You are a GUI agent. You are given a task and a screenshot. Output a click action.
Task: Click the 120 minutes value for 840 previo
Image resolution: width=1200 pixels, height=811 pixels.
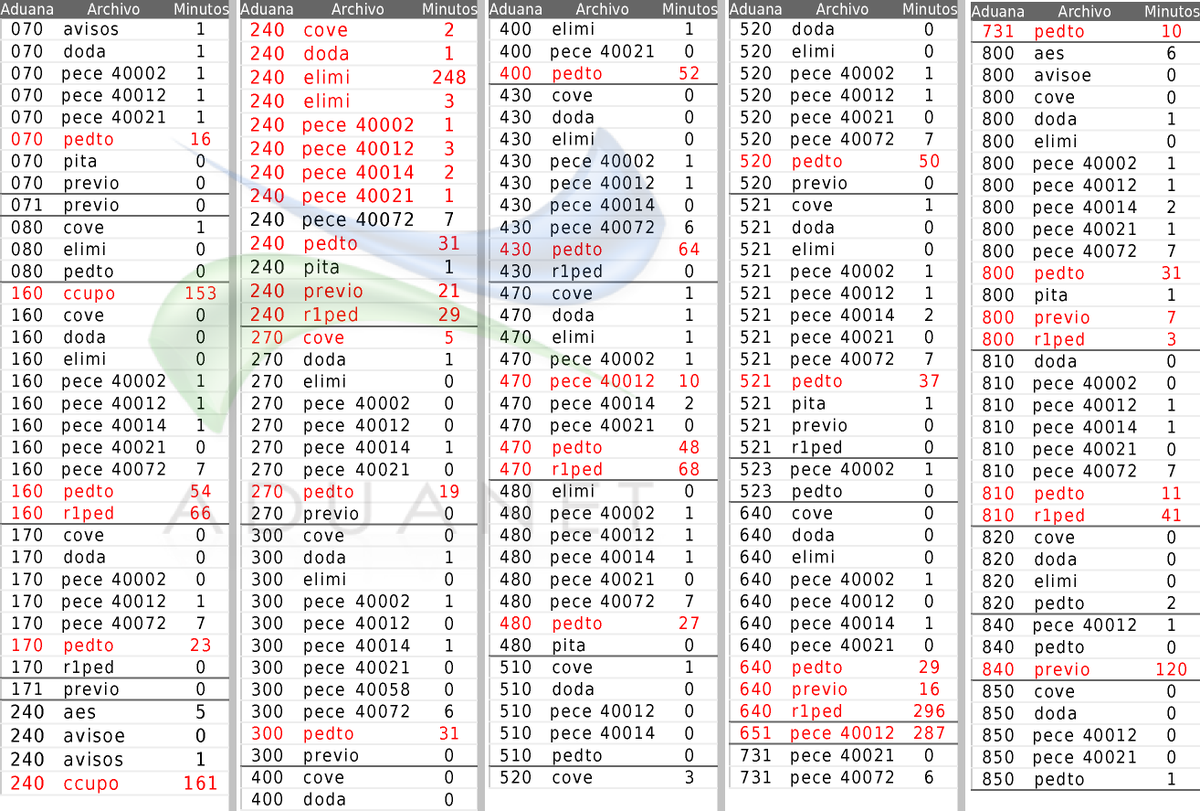pos(1171,669)
